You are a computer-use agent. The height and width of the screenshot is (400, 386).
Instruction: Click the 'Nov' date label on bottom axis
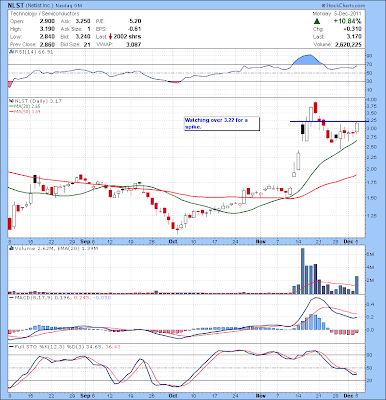click(x=261, y=396)
